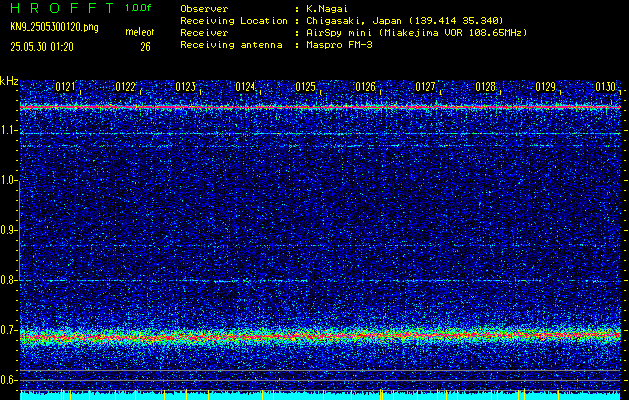The width and height of the screenshot is (629, 400).
Task: Click the HROFFT program title
Action: pyautogui.click(x=62, y=8)
